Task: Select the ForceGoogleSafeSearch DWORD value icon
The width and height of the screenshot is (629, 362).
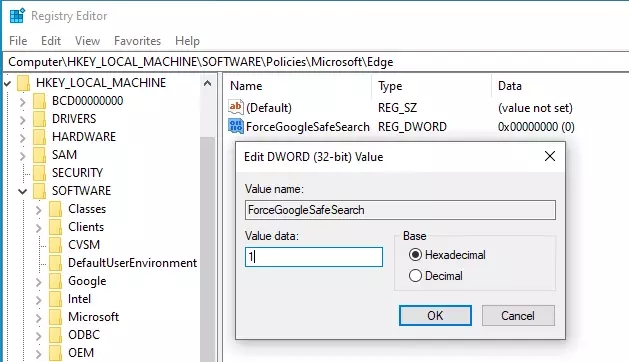Action: (x=236, y=126)
